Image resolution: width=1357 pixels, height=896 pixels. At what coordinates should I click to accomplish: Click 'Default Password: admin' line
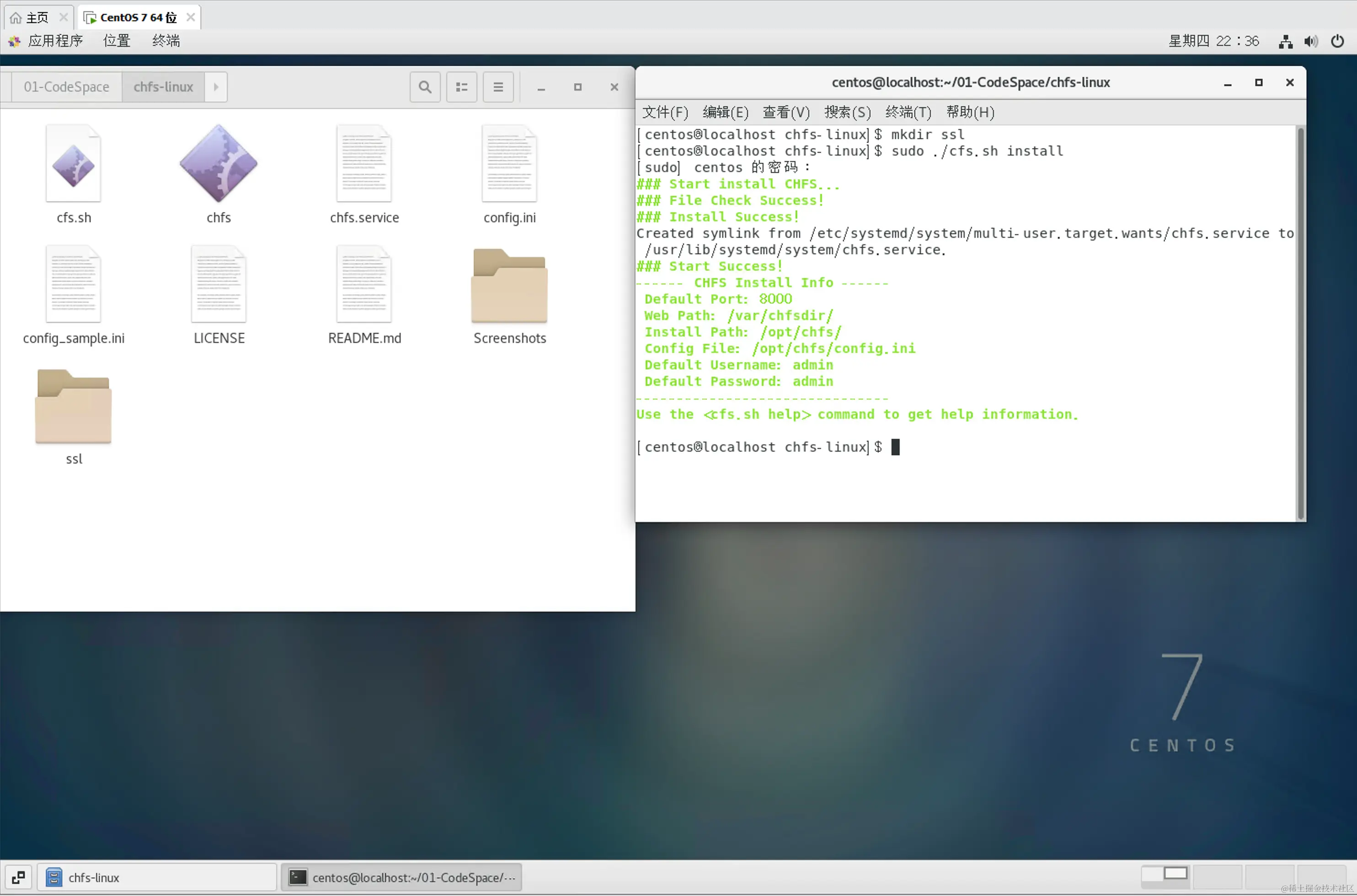click(739, 382)
